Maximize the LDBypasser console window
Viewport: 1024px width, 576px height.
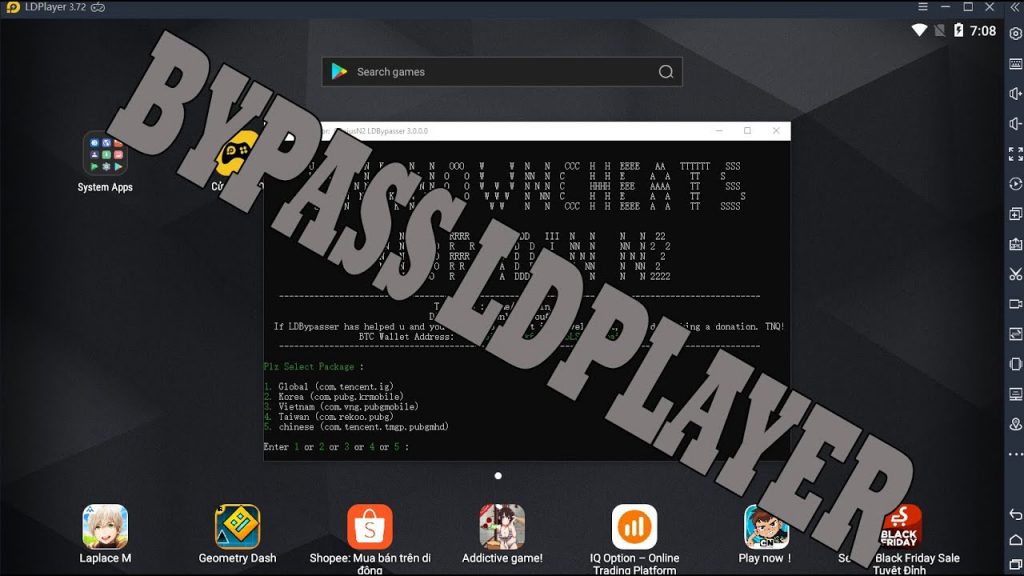point(747,131)
